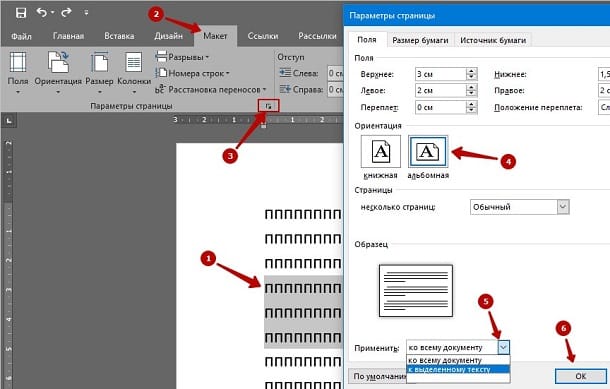
Task: Click the По умолчанию button
Action: pos(377,376)
